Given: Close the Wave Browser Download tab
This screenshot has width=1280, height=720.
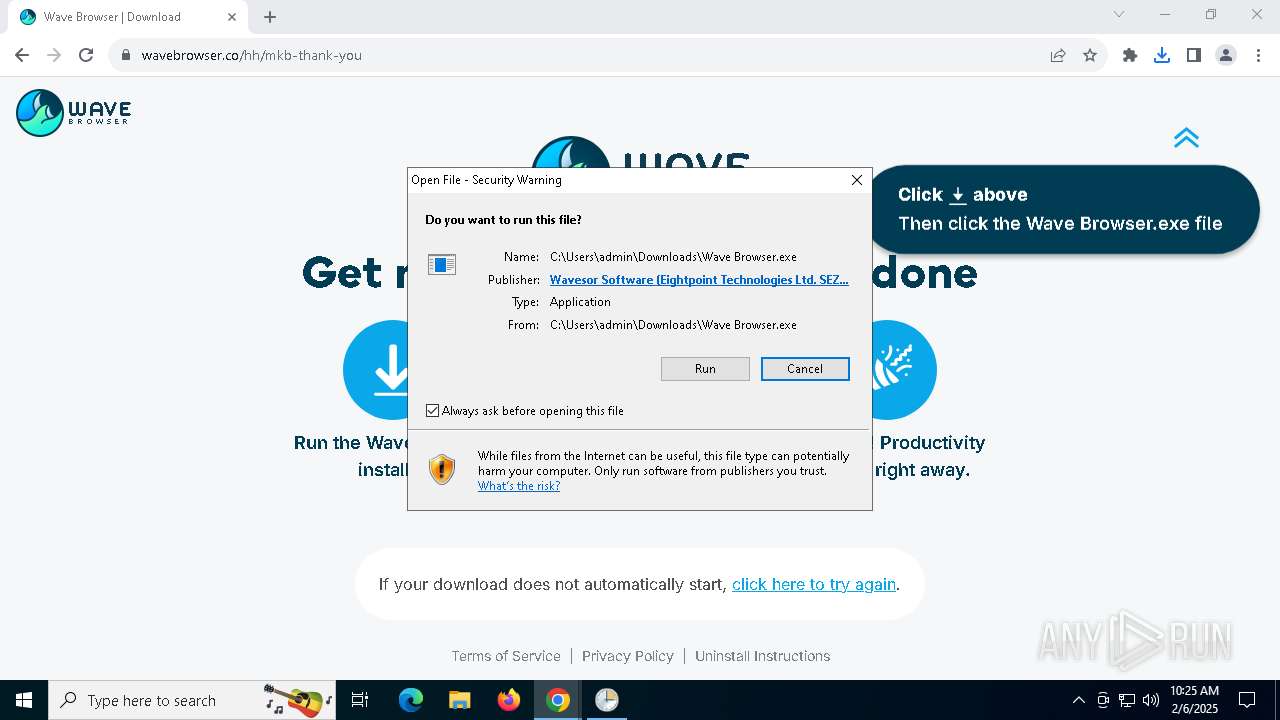Looking at the screenshot, I should point(232,17).
